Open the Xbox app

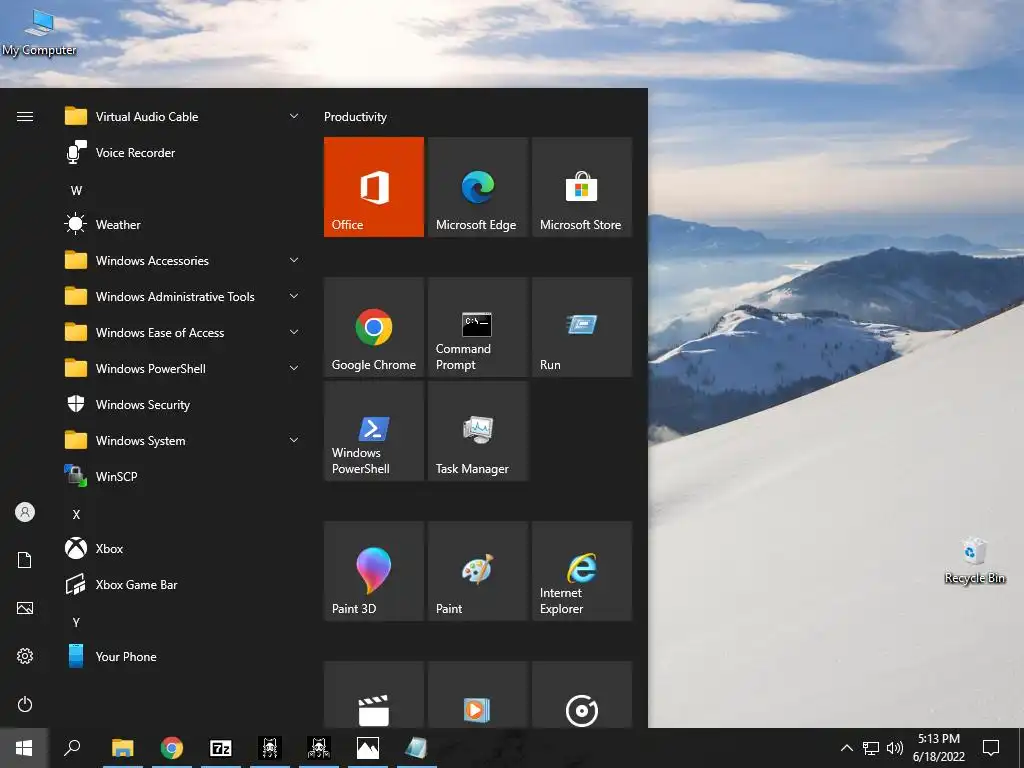[183, 549]
